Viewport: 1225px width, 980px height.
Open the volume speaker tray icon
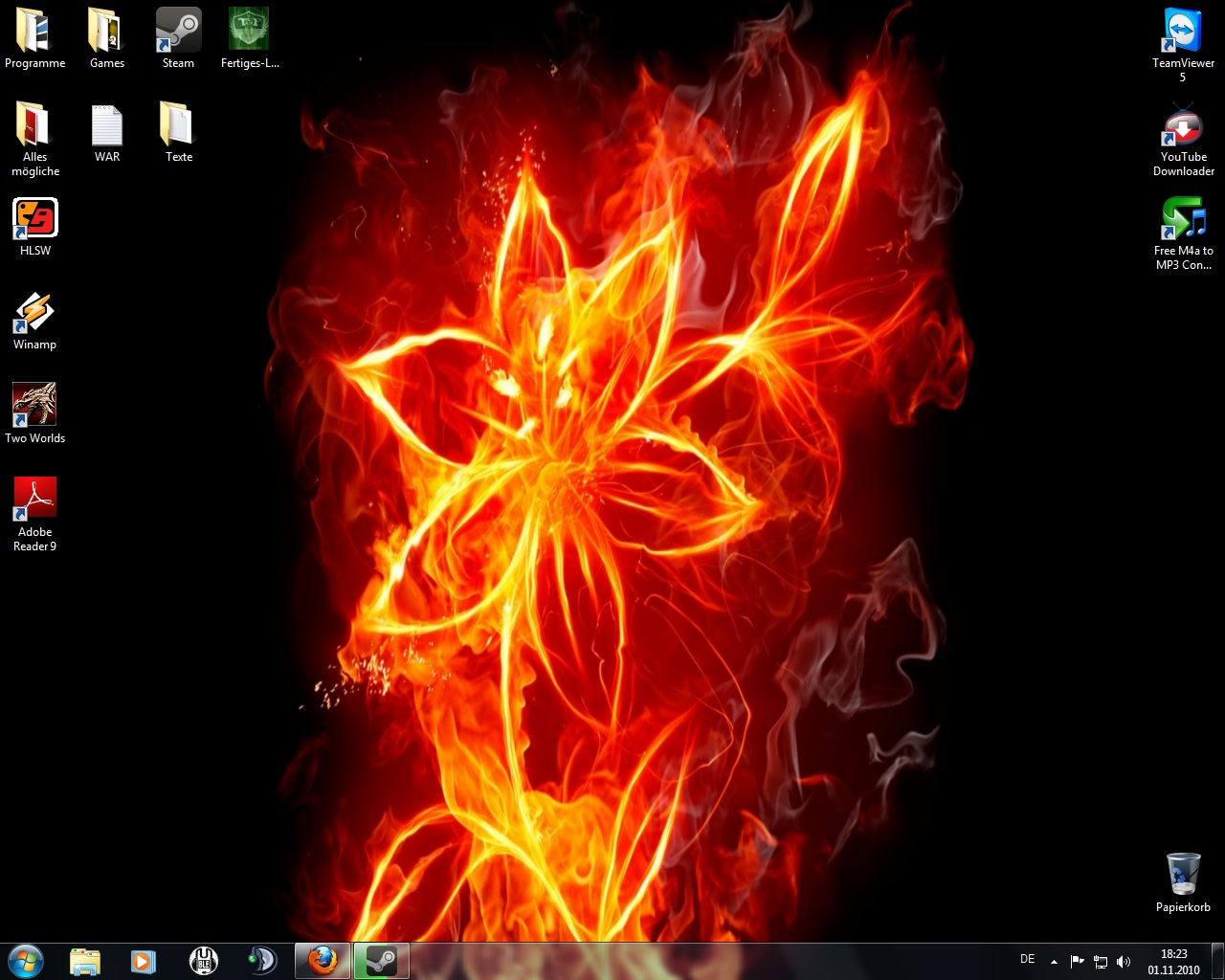(1124, 961)
